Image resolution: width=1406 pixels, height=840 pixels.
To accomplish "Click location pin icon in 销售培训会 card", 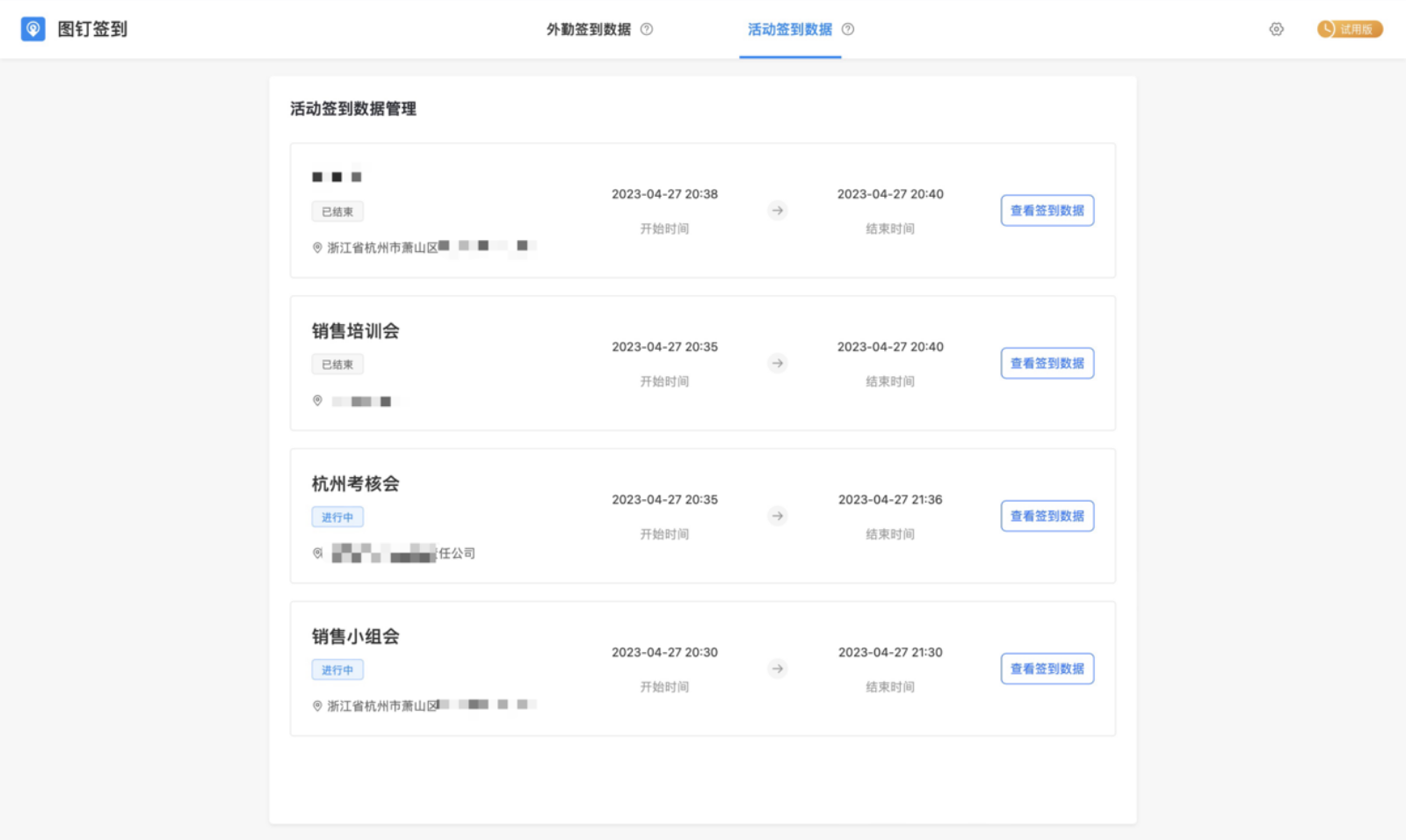I will click(317, 401).
